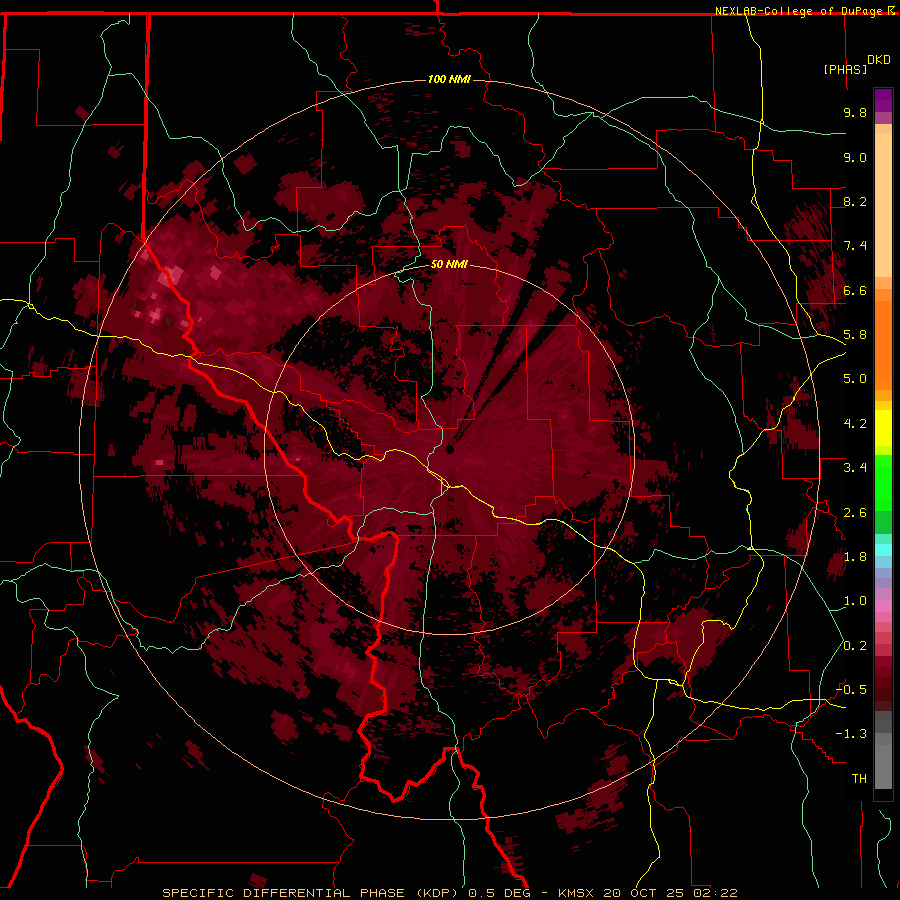Click the 8.2 value on the color scale
900x900 pixels.
855,201
